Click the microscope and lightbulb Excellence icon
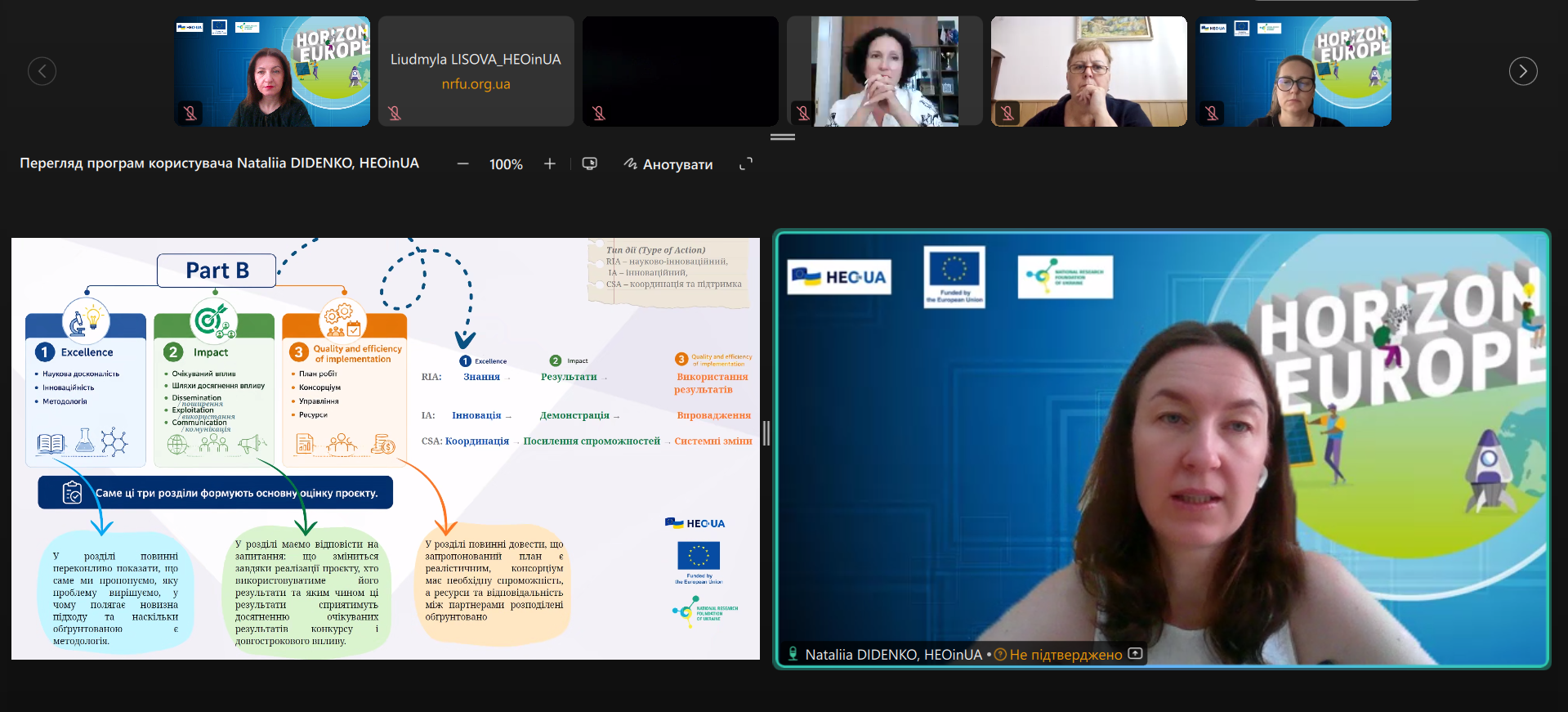 86,320
